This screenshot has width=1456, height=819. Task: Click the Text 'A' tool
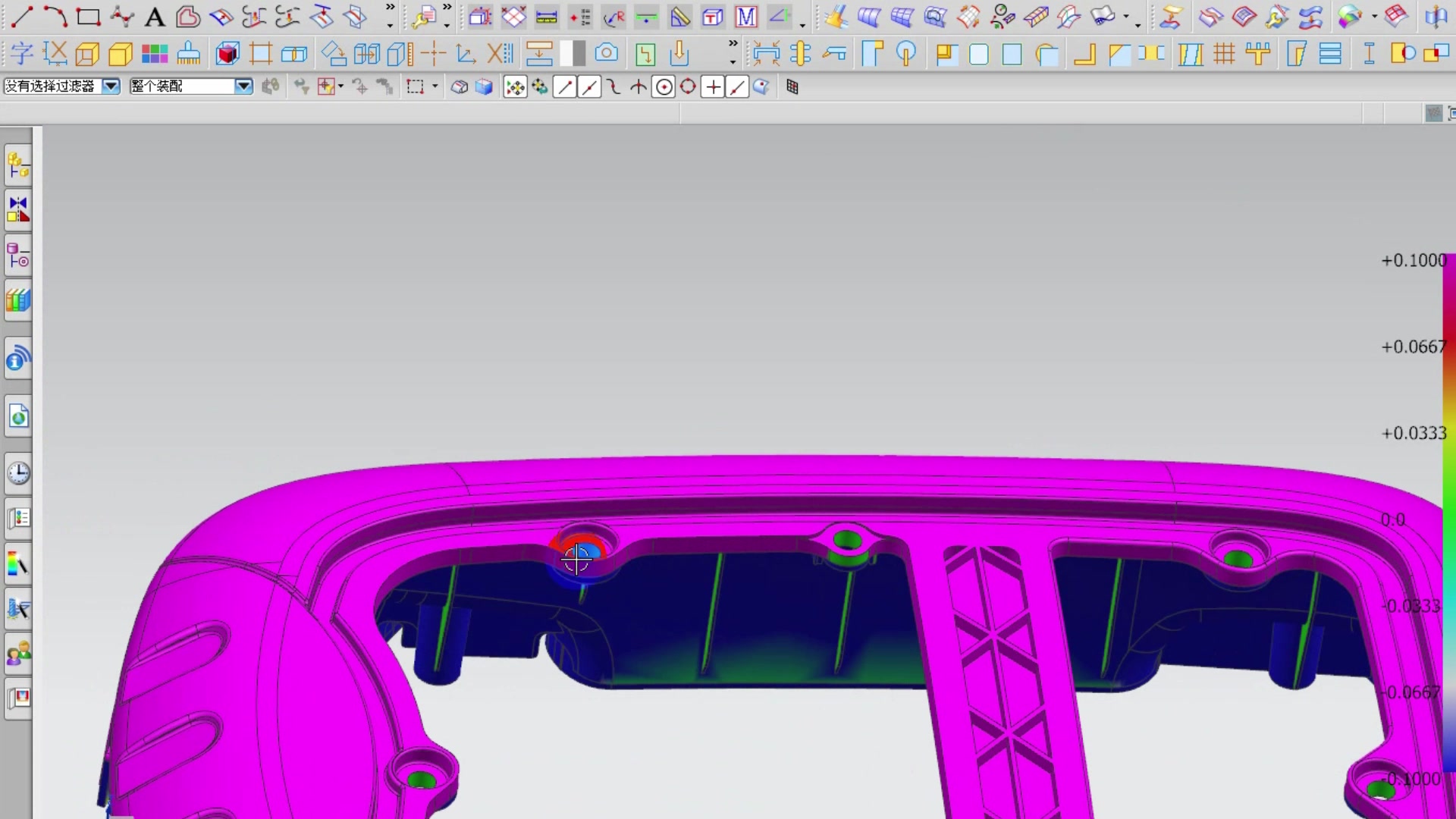coord(155,17)
